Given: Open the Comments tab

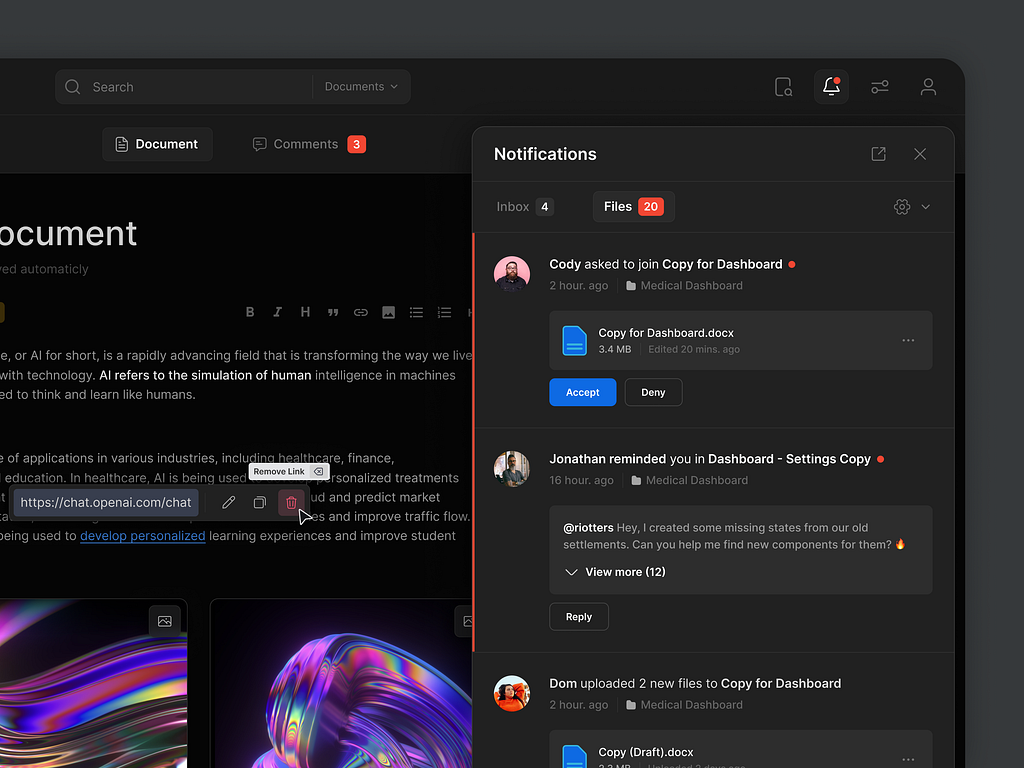Looking at the screenshot, I should pos(308,144).
